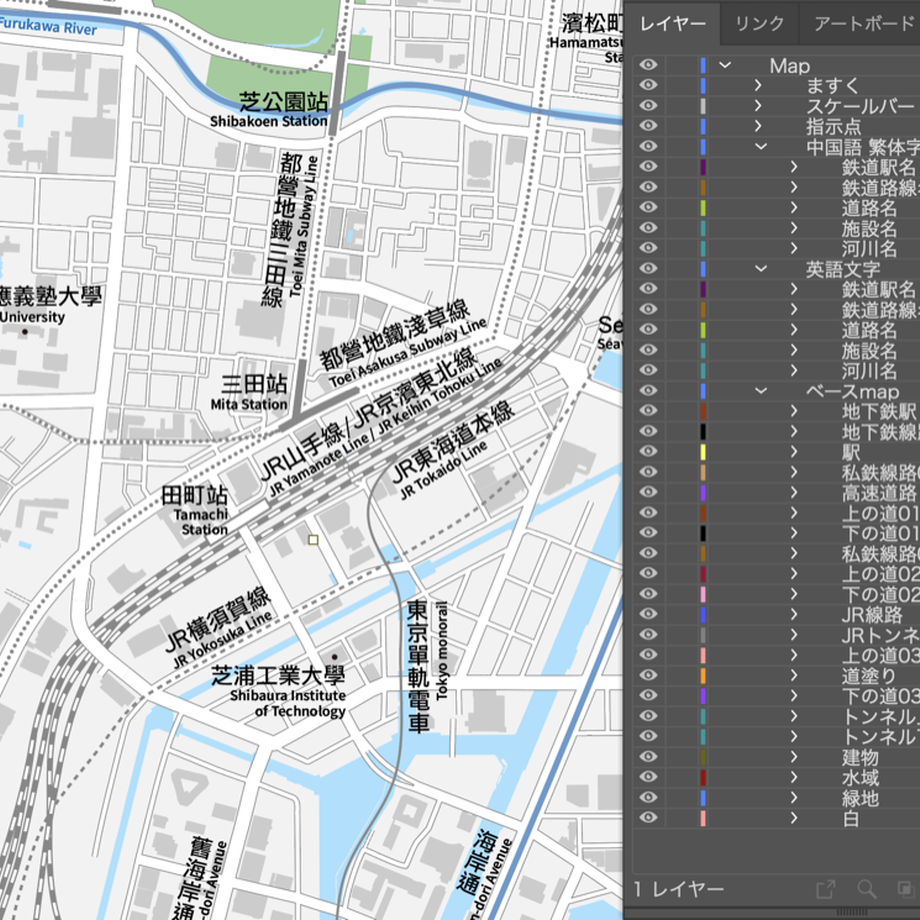The height and width of the screenshot is (920, 920).
Task: Select the 緑地 sublayer name
Action: [x=860, y=797]
